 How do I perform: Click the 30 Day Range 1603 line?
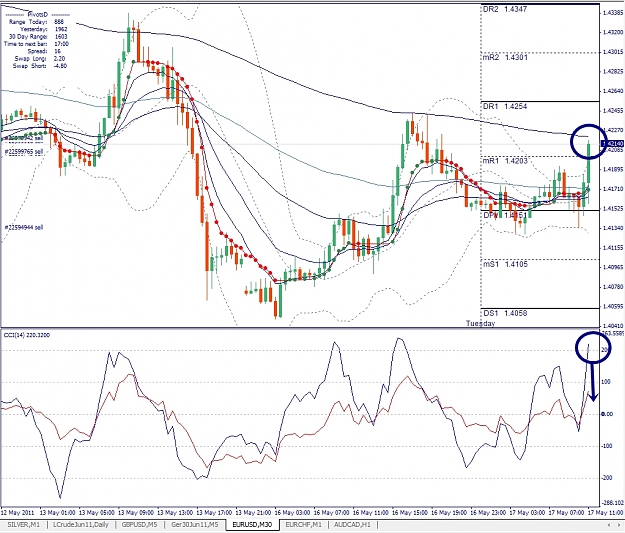(x=38, y=37)
